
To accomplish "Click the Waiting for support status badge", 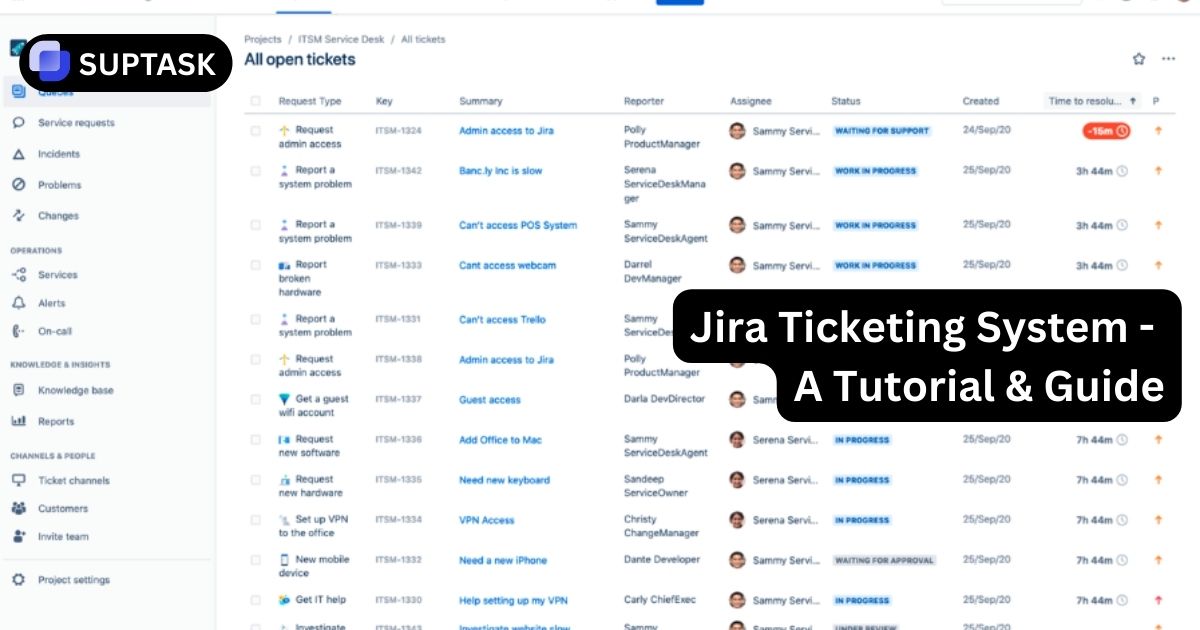I will point(882,131).
